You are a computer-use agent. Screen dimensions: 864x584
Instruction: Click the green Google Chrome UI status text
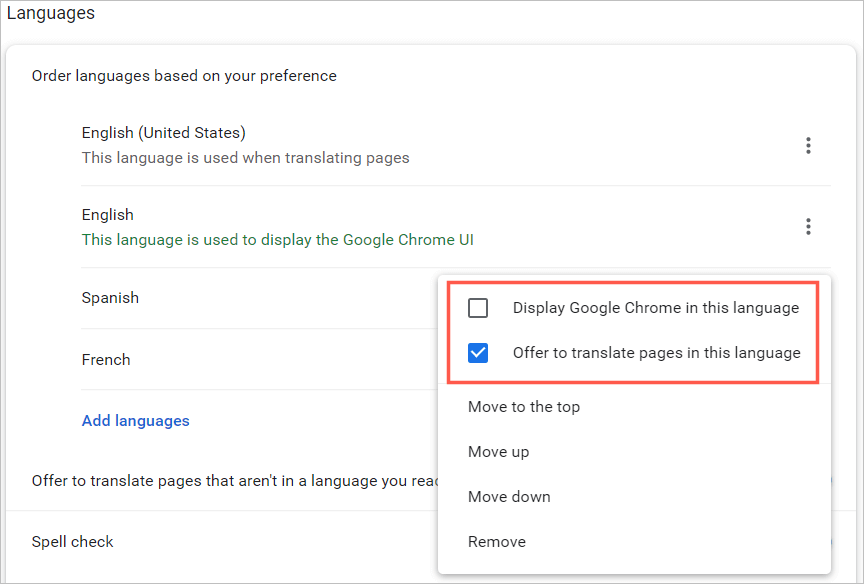277,240
